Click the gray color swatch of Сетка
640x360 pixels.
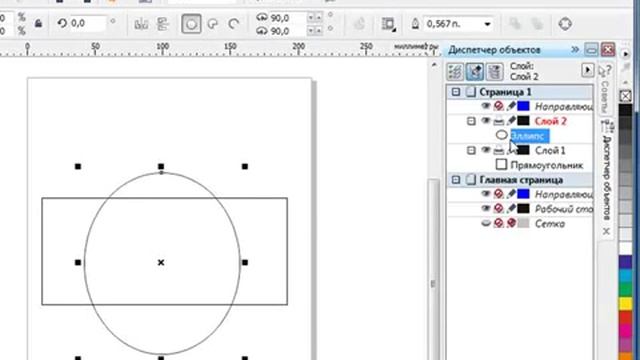(x=523, y=223)
